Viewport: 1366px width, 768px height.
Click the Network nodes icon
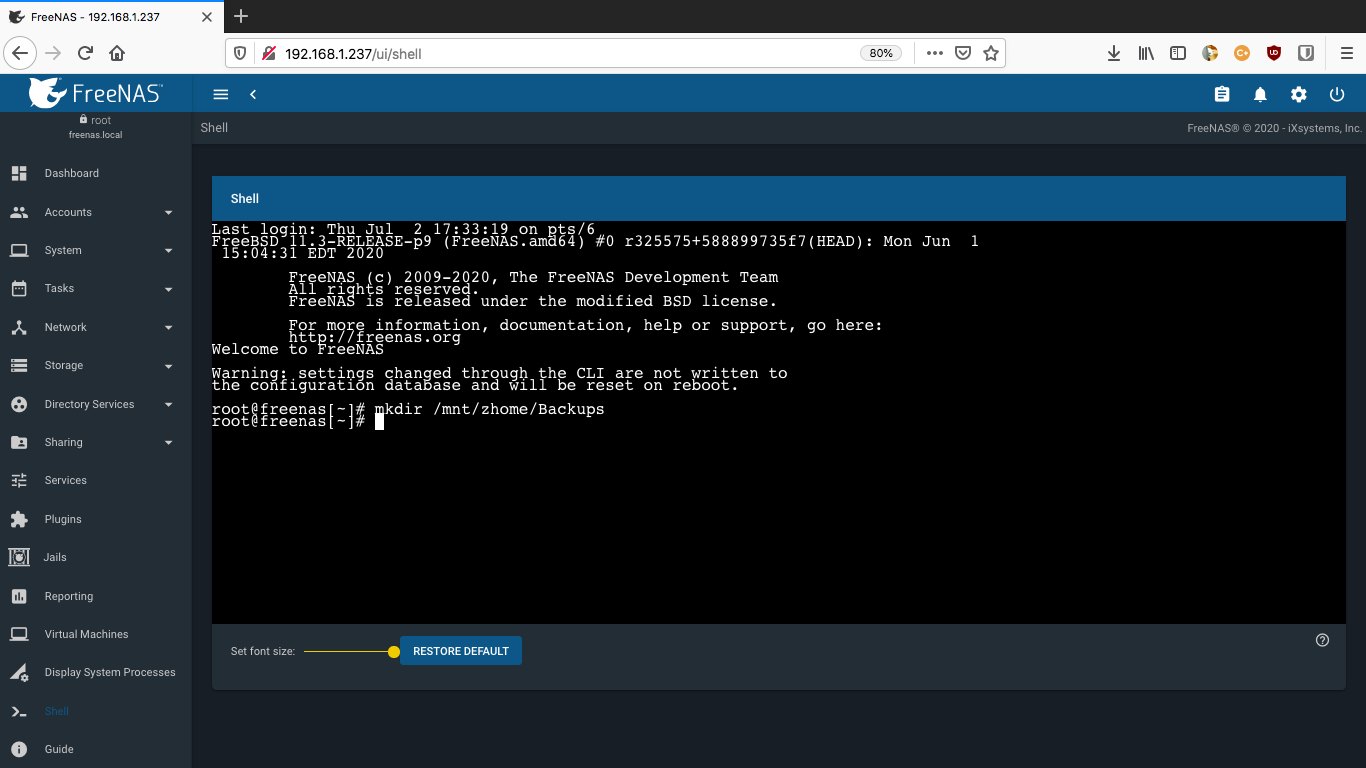(x=19, y=327)
